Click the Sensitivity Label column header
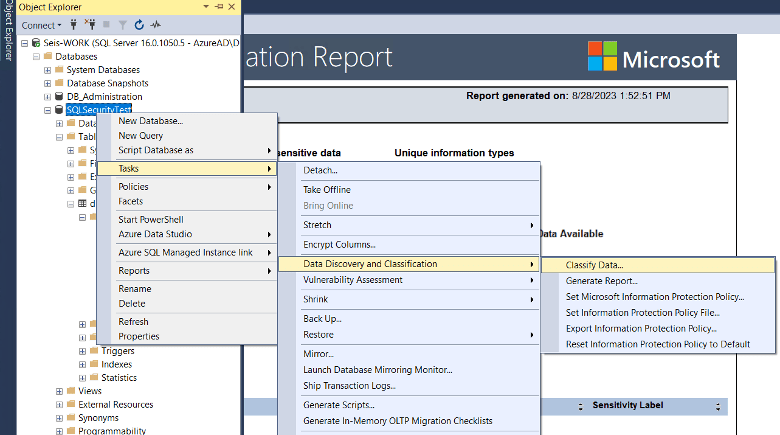Image resolution: width=780 pixels, height=435 pixels. [628, 406]
